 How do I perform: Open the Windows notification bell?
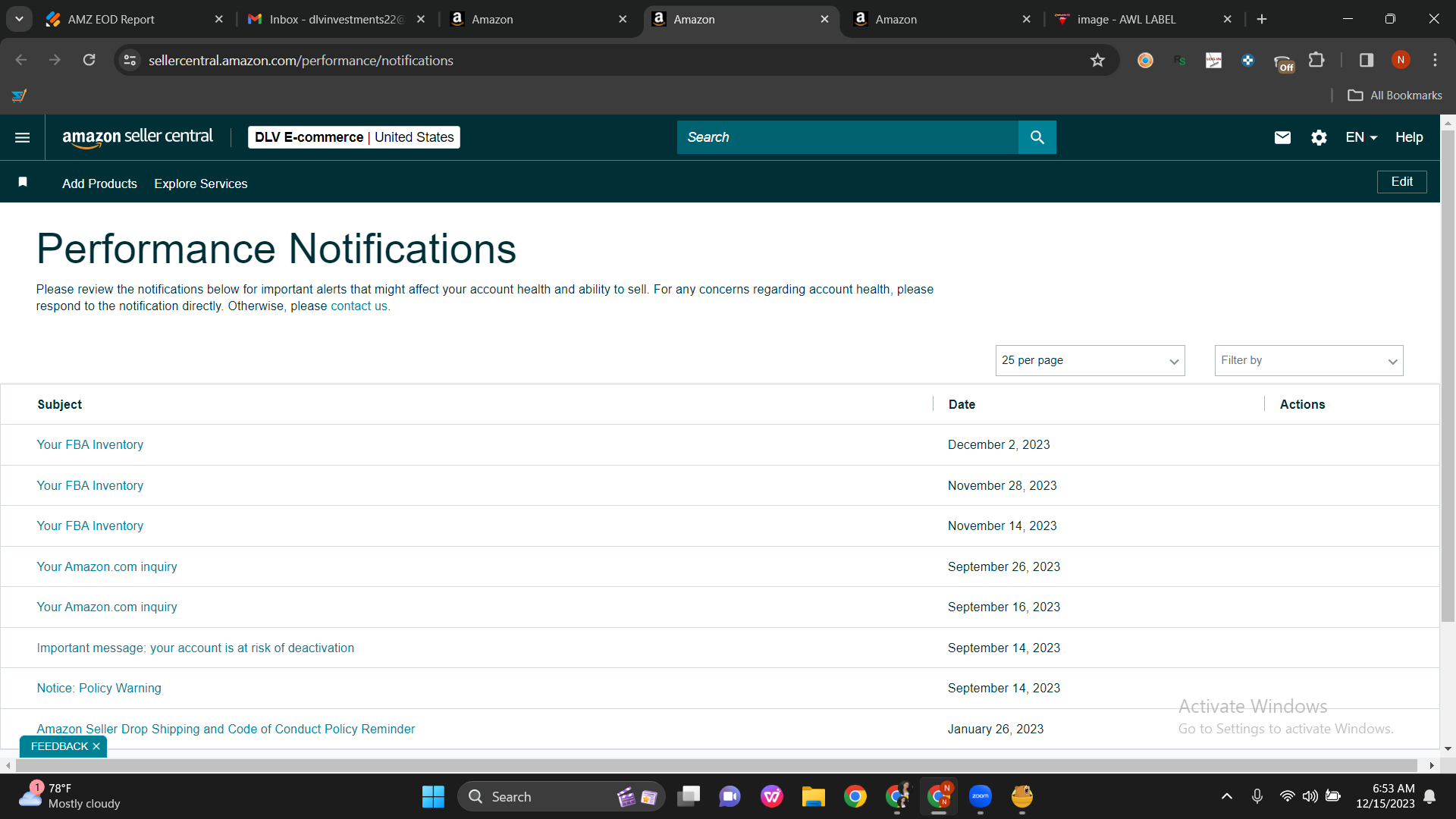pos(1429,796)
